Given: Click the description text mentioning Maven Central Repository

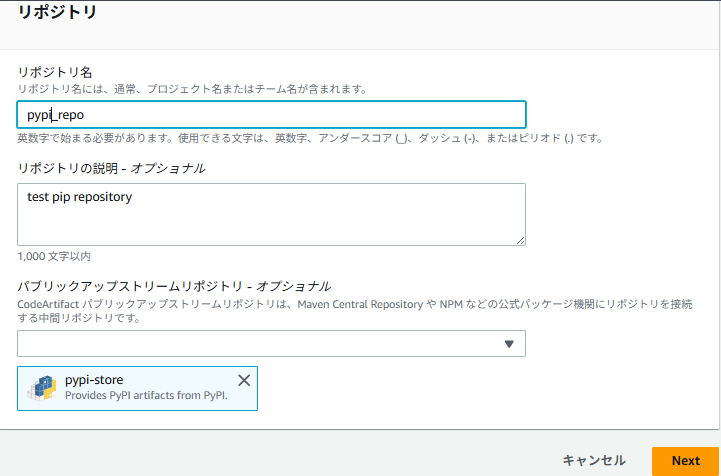Looking at the screenshot, I should [x=355, y=311].
